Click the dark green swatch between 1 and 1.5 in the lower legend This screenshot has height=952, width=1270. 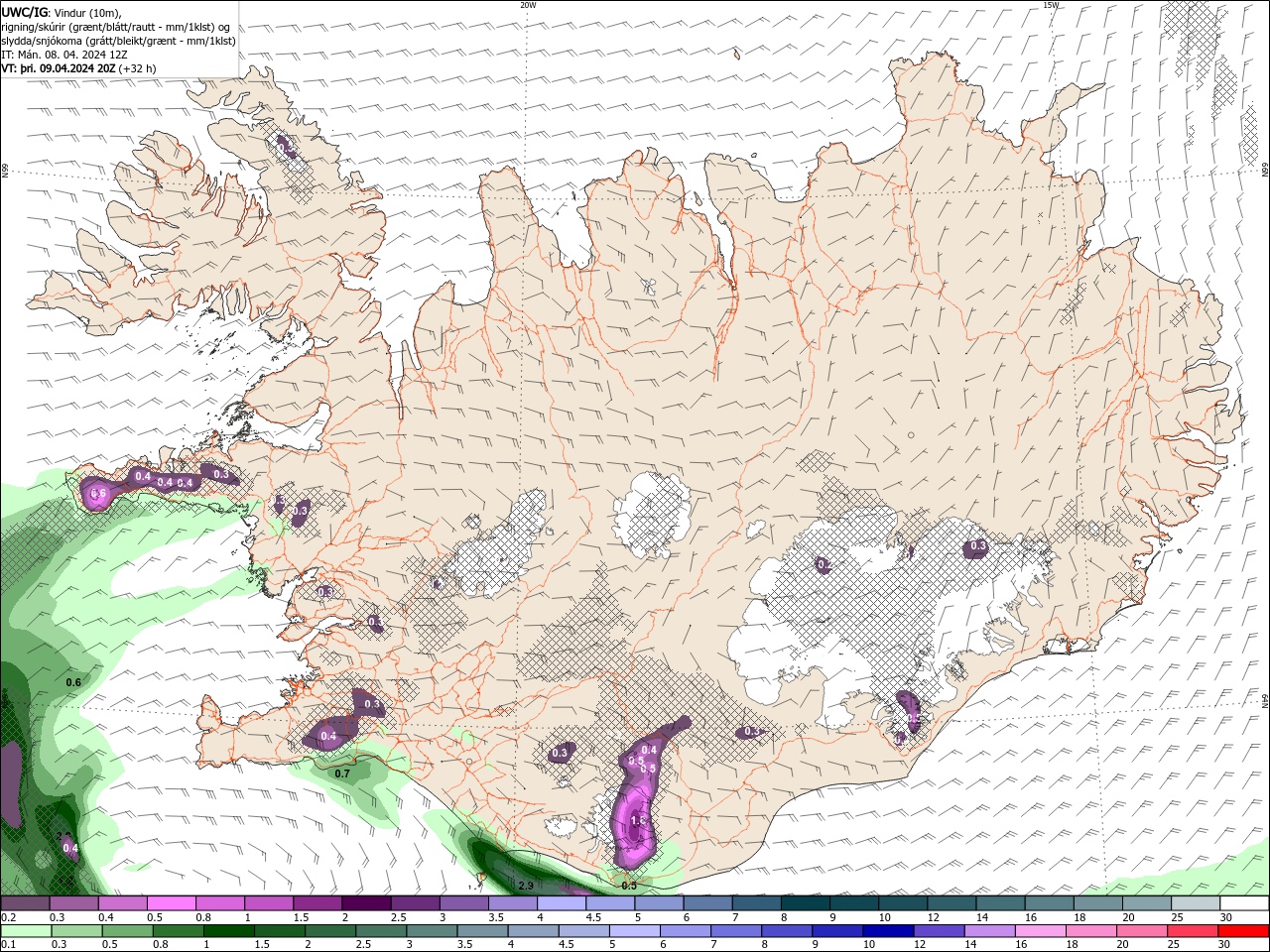231,931
